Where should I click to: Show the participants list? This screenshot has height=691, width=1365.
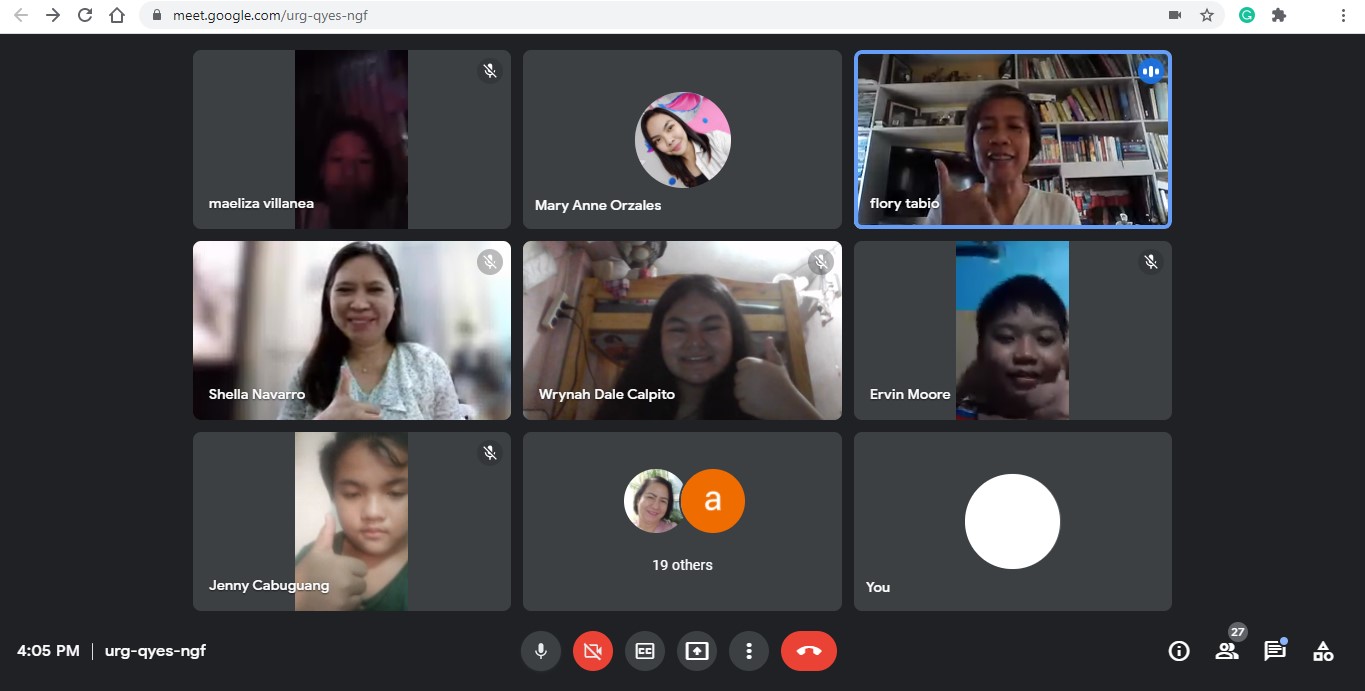(x=1226, y=650)
